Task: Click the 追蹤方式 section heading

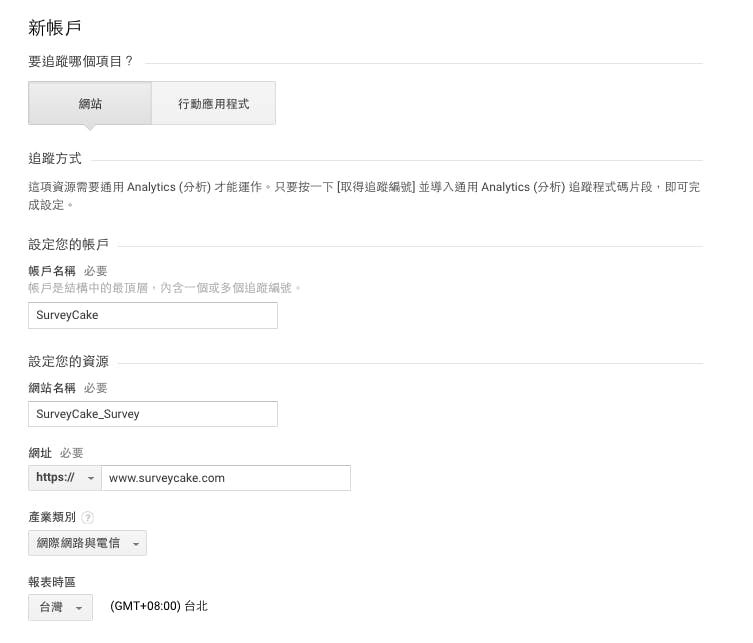Action: (x=55, y=158)
